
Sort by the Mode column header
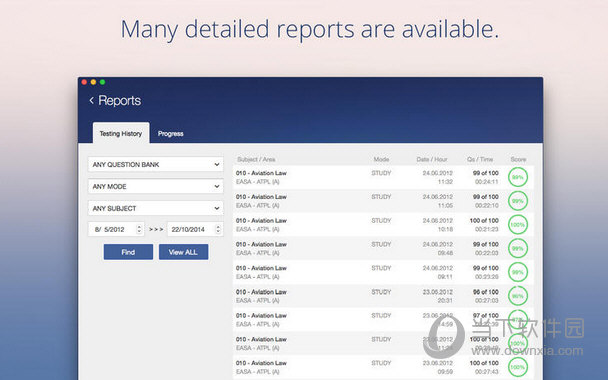(381, 159)
